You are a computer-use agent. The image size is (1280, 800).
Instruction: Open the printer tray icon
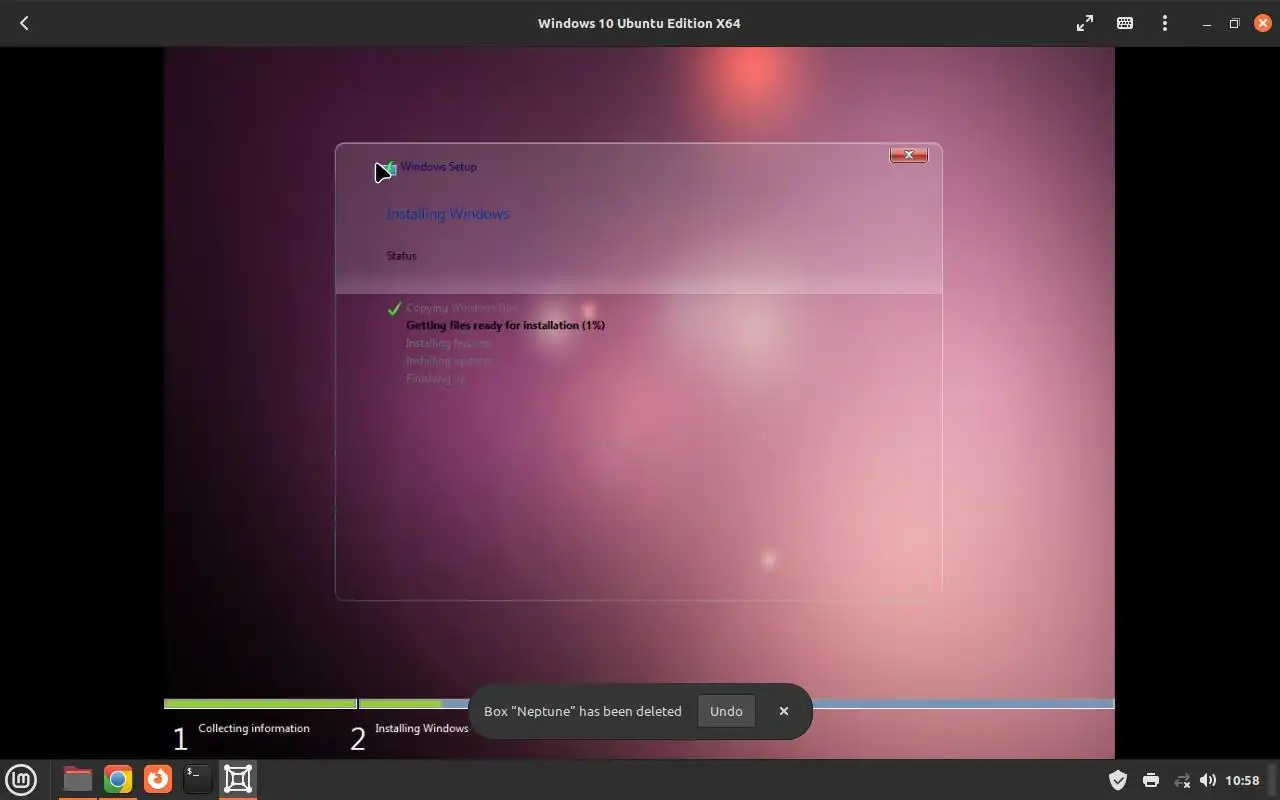(x=1150, y=780)
